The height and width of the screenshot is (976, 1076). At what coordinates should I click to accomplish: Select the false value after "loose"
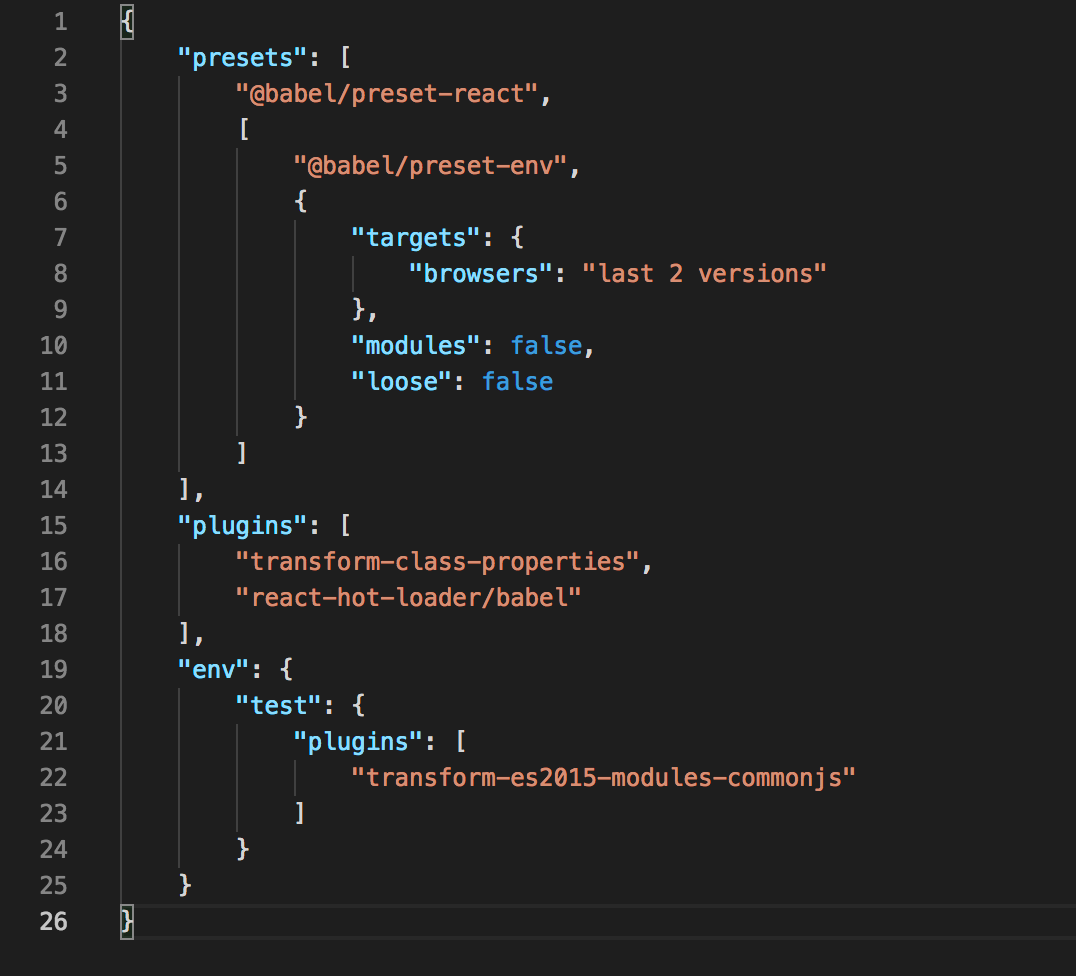[517, 381]
